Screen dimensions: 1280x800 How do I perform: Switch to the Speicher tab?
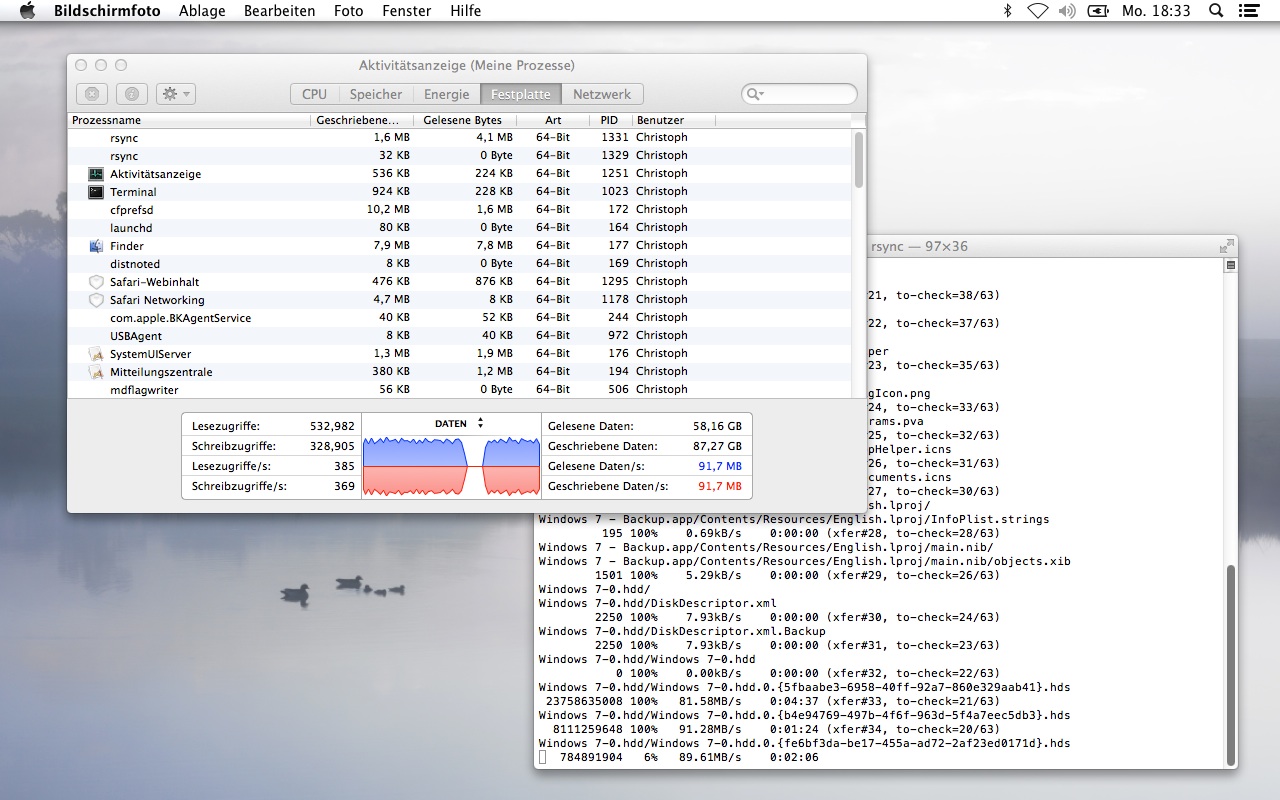(x=376, y=94)
